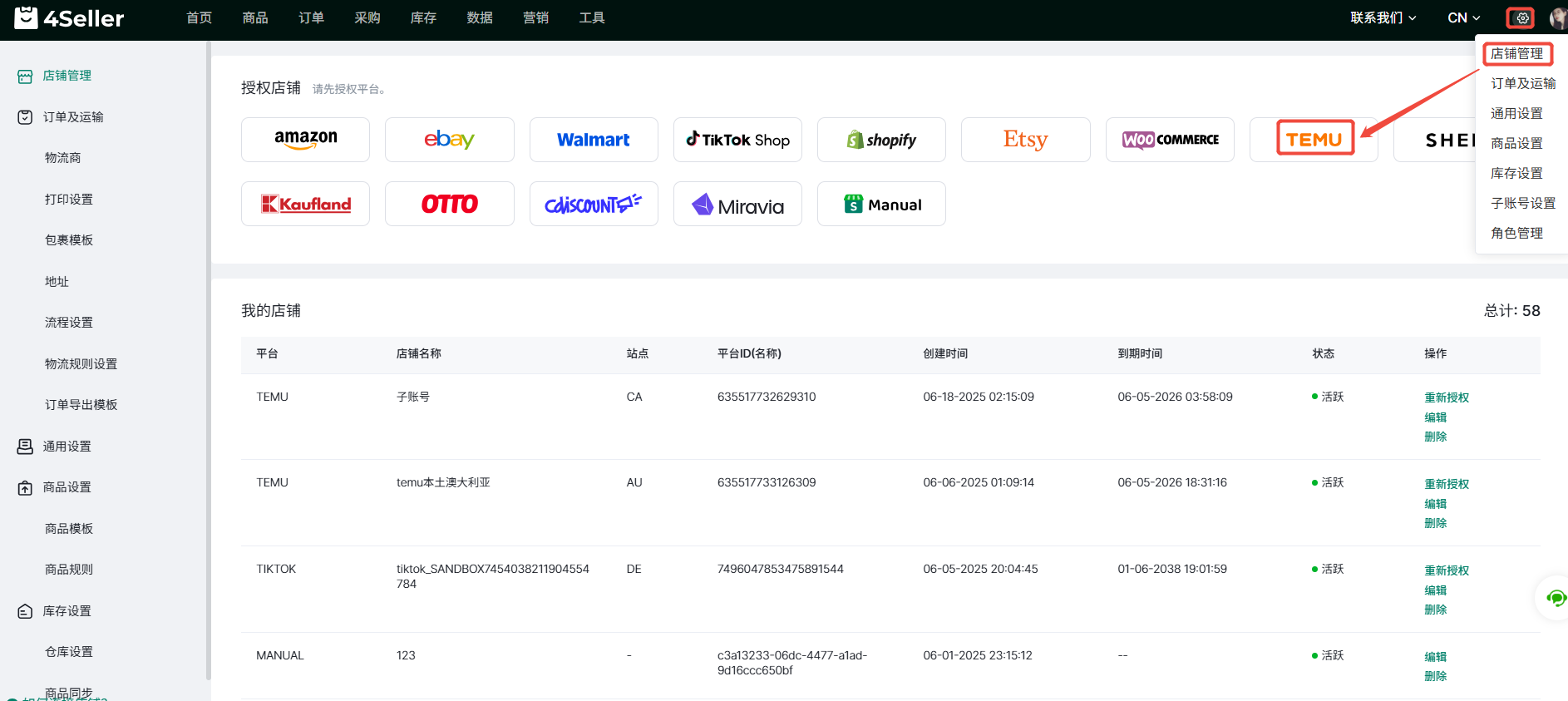This screenshot has width=1568, height=701.
Task: Open the CN language dropdown
Action: [1463, 17]
